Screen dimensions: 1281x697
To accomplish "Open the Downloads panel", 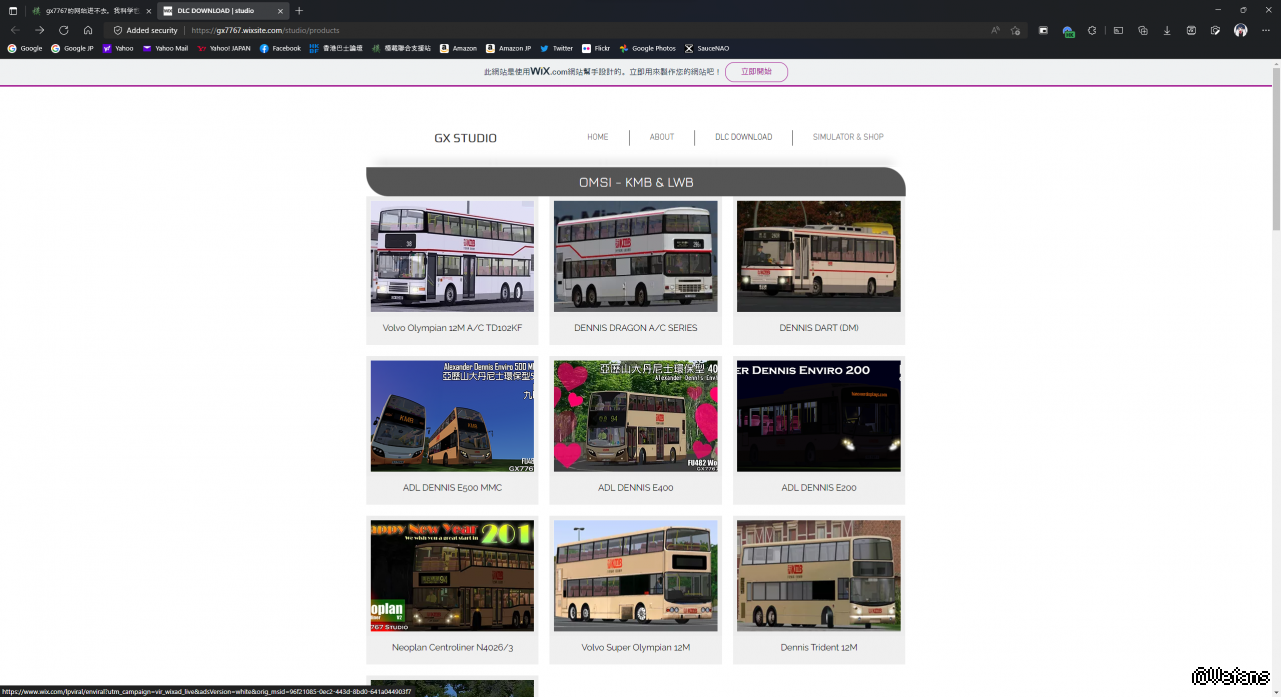I will [1167, 30].
